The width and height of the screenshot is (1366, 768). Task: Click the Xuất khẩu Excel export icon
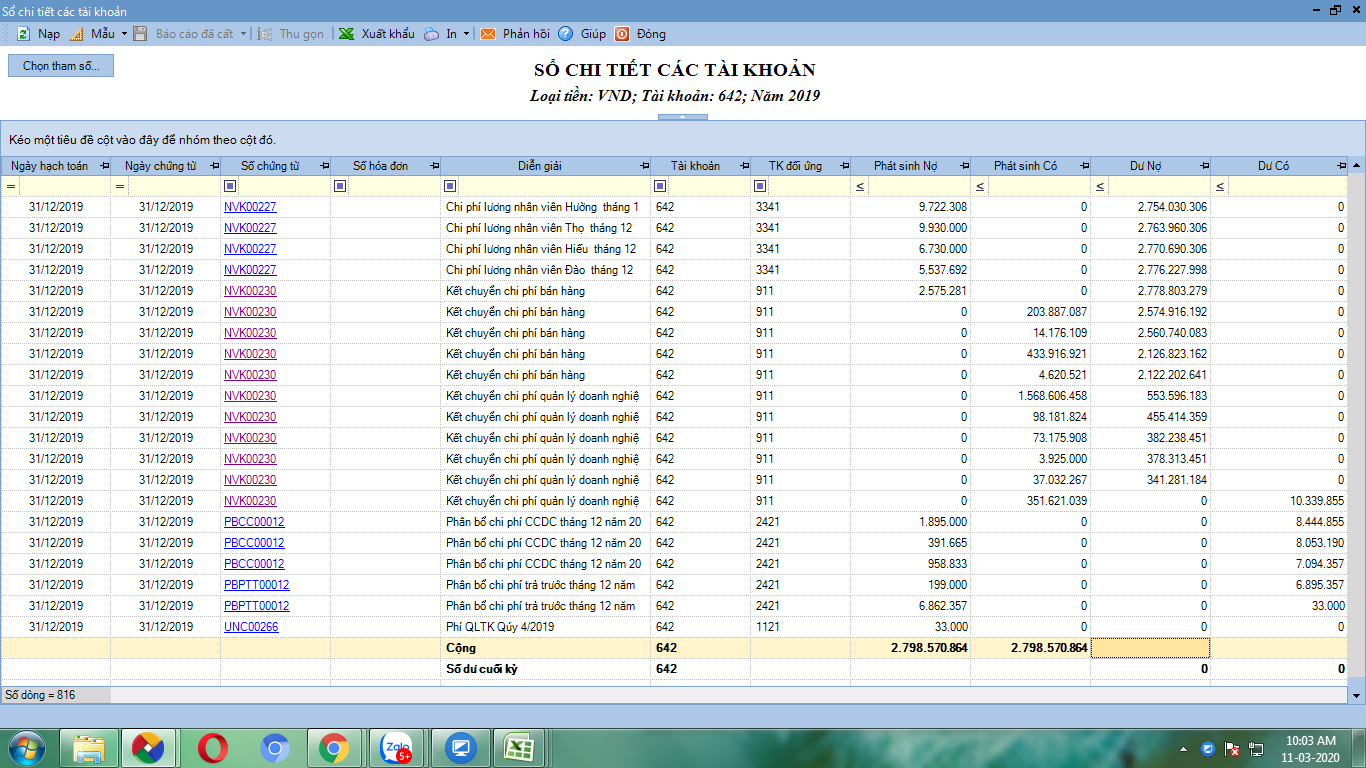tap(346, 34)
